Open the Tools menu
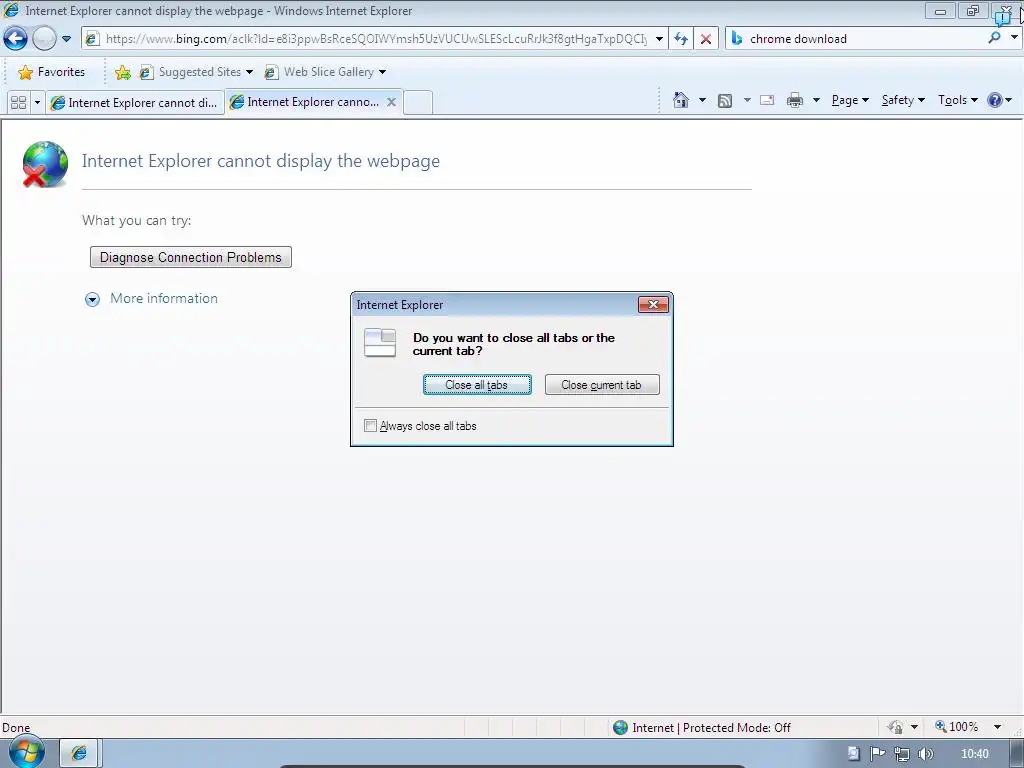Screen dimensions: 1024x768 click(x=957, y=100)
